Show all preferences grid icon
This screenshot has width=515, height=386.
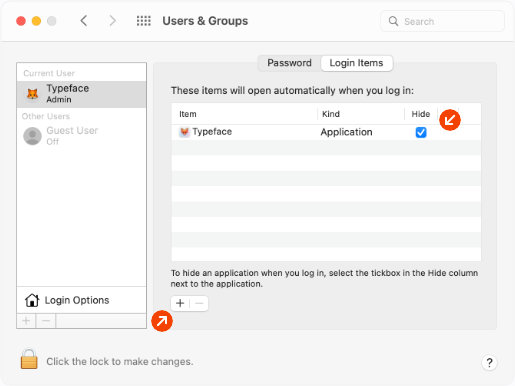(x=144, y=21)
